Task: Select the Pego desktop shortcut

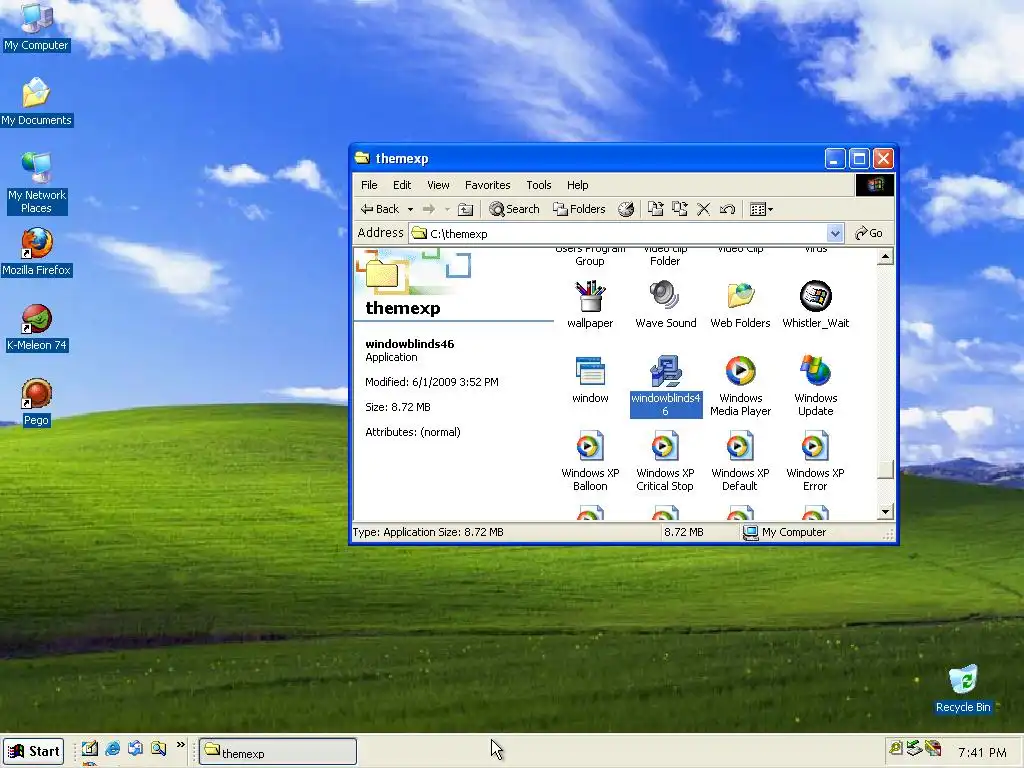Action: tap(37, 402)
